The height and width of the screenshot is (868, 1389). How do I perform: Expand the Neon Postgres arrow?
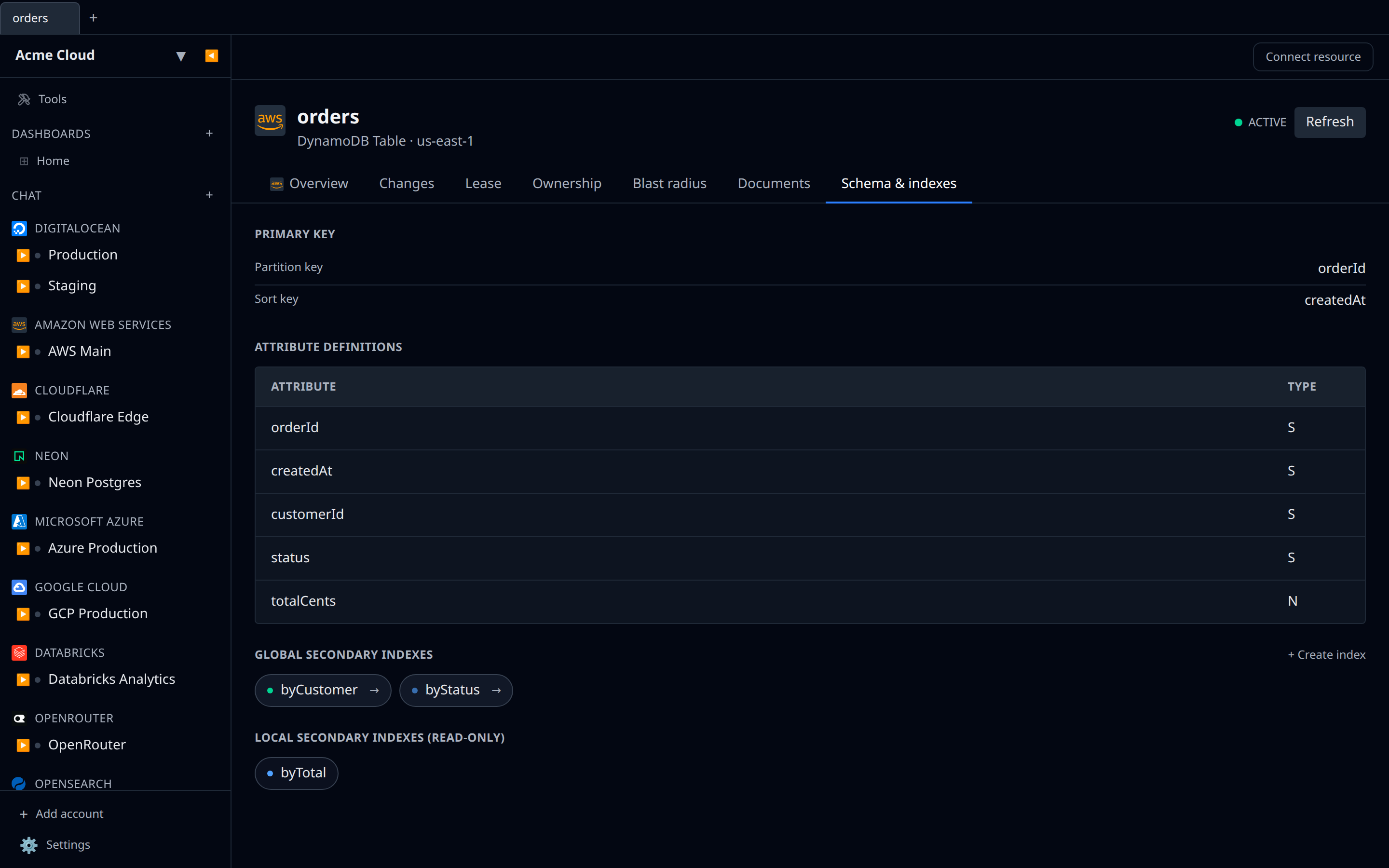tap(23, 483)
